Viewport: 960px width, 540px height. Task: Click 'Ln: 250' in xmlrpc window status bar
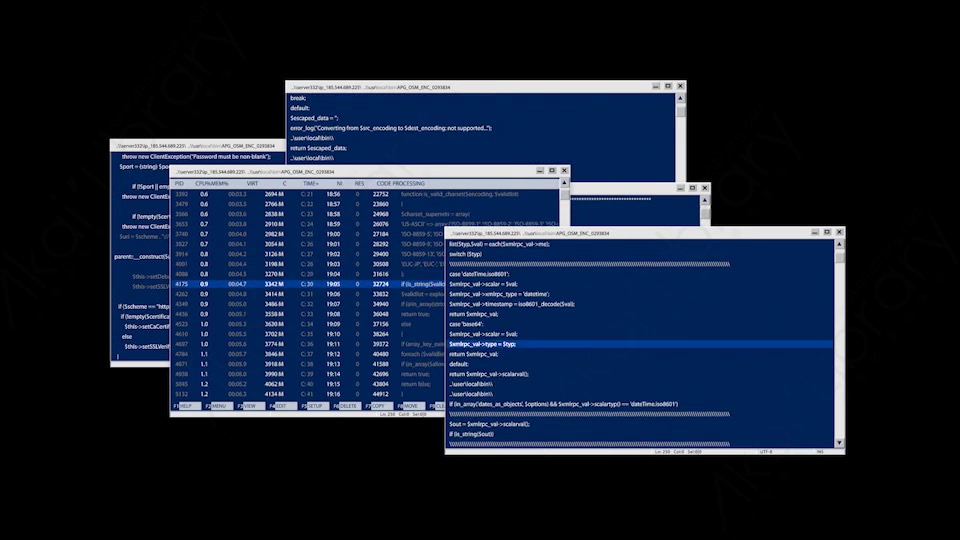[662, 452]
